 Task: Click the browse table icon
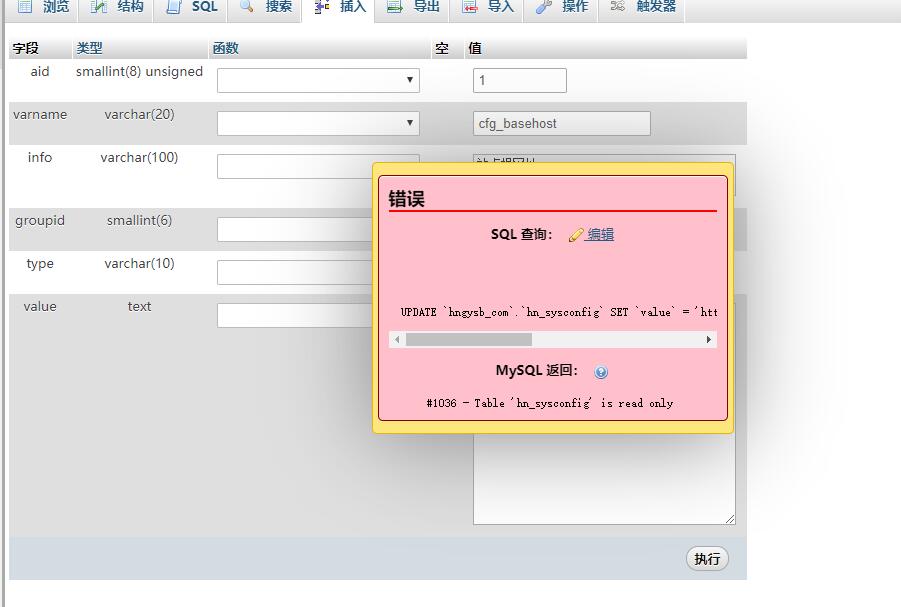25,6
